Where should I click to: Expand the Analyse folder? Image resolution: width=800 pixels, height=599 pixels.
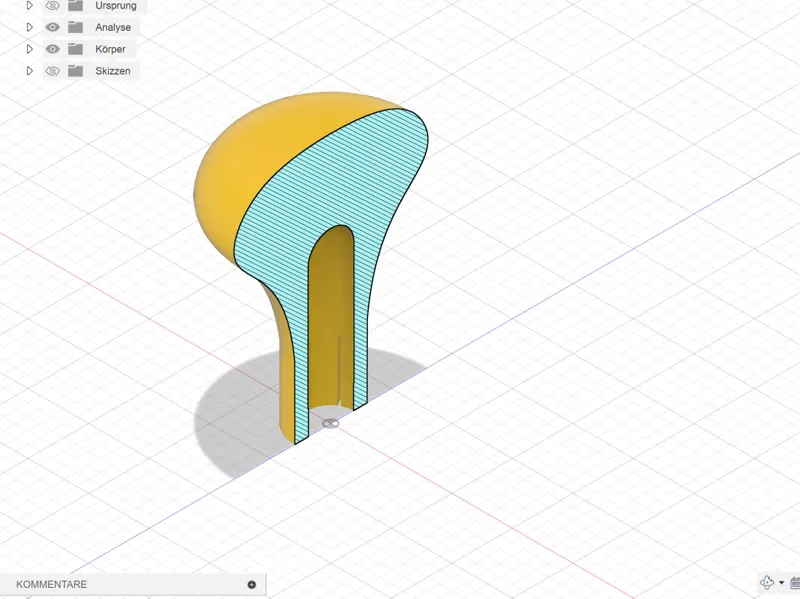coord(30,27)
